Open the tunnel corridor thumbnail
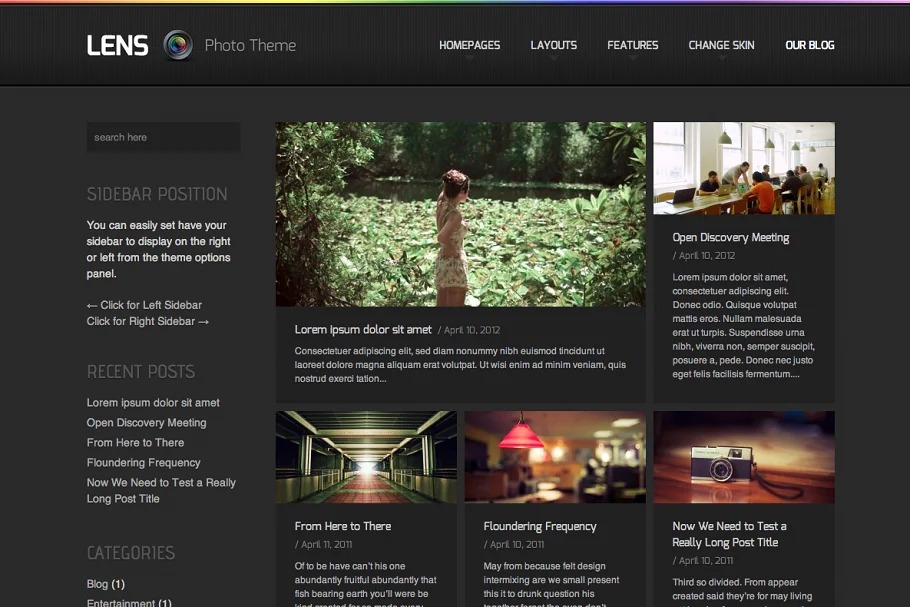Viewport: 910px width, 607px height. point(366,457)
